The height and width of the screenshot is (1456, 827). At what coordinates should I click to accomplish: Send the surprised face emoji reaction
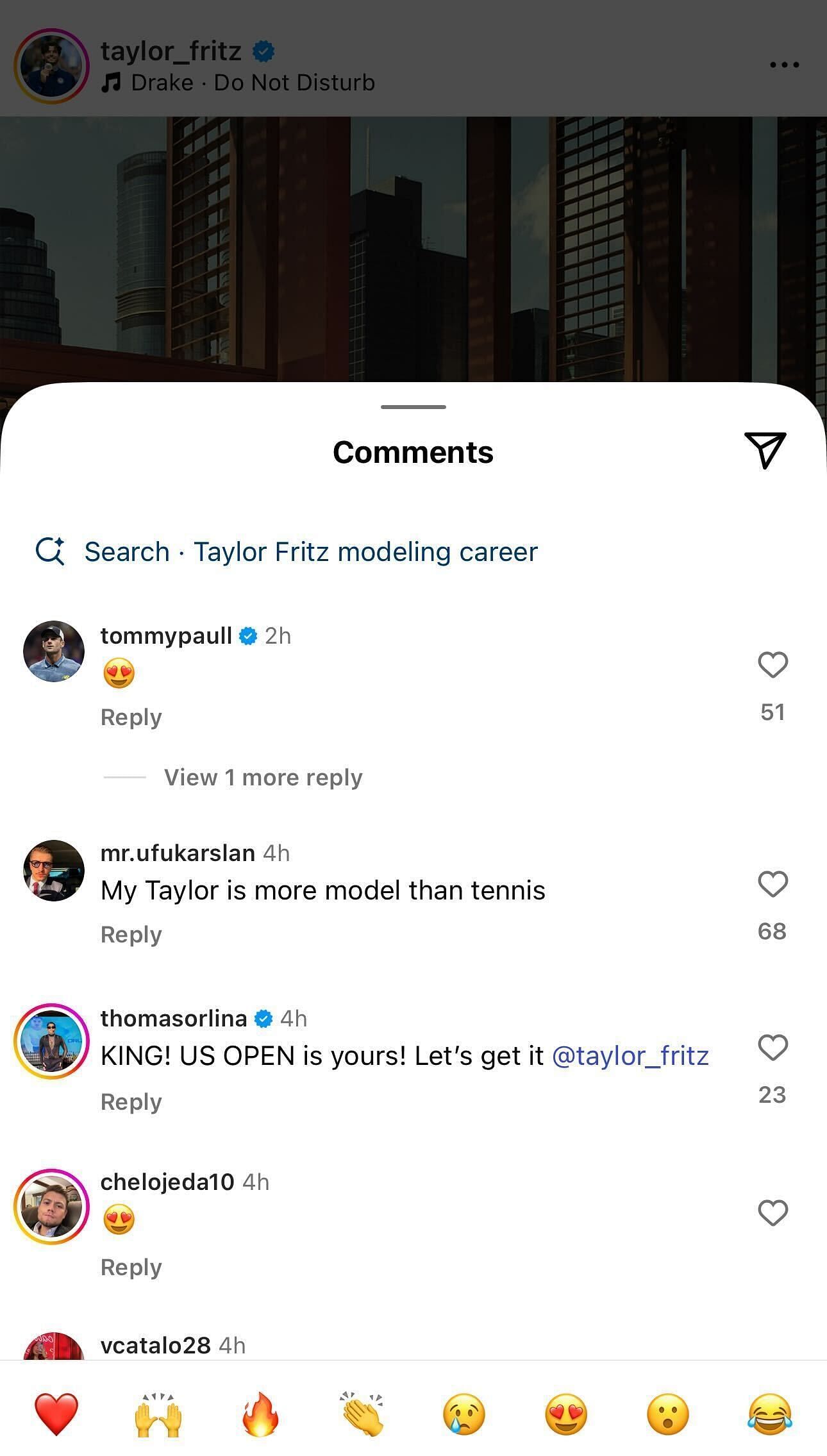coord(667,1414)
